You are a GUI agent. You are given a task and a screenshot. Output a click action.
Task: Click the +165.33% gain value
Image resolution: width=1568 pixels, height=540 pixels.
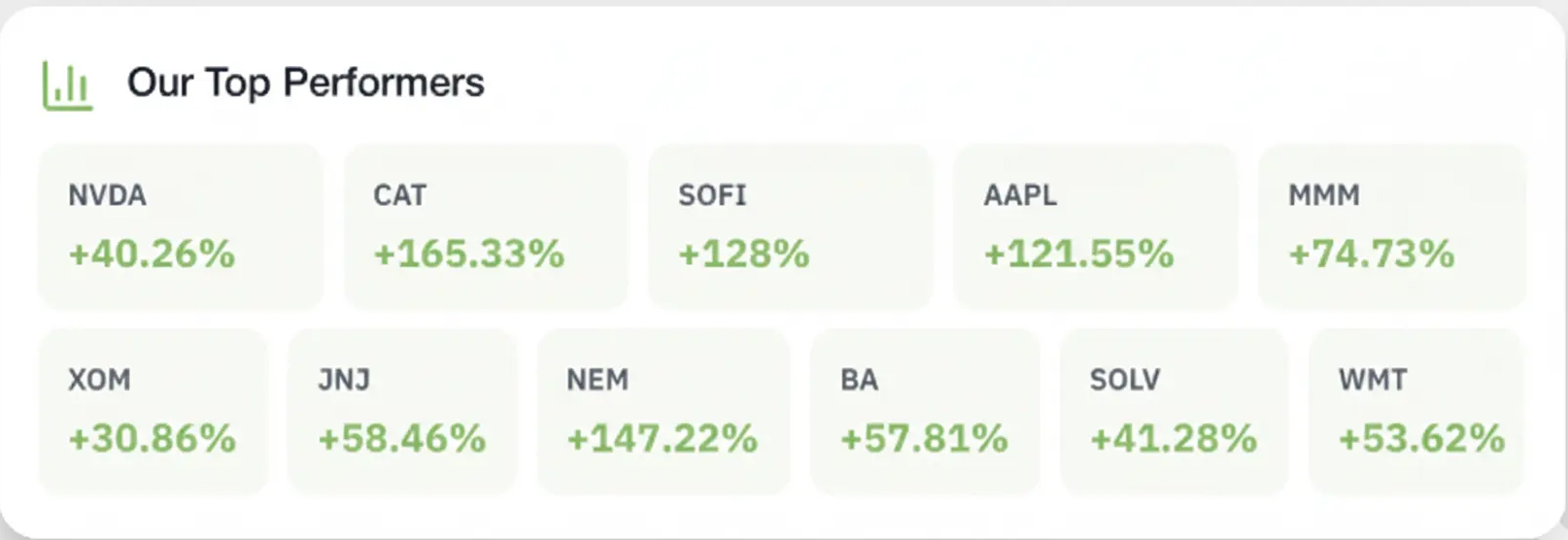468,254
